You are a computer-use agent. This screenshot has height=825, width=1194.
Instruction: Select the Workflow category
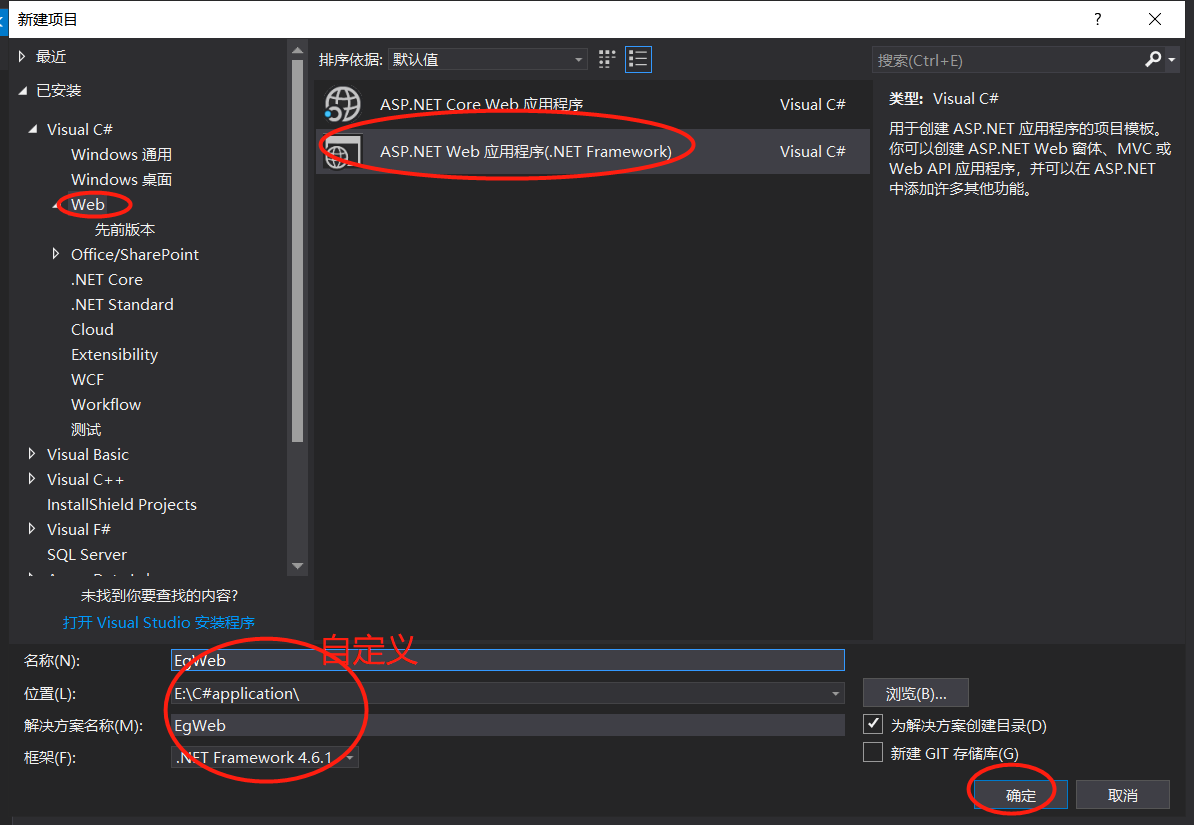(106, 405)
